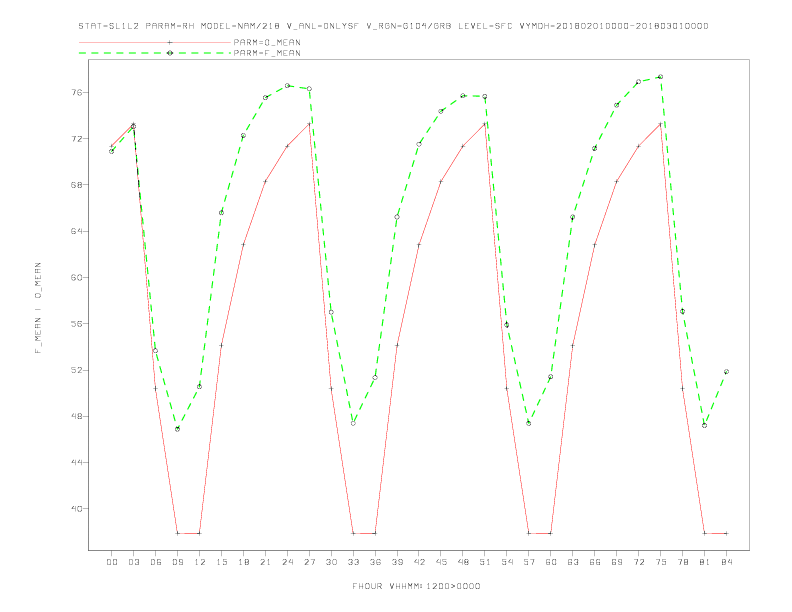792x612 pixels.
Task: Click the x-axis tick label 39
Action: [397, 562]
